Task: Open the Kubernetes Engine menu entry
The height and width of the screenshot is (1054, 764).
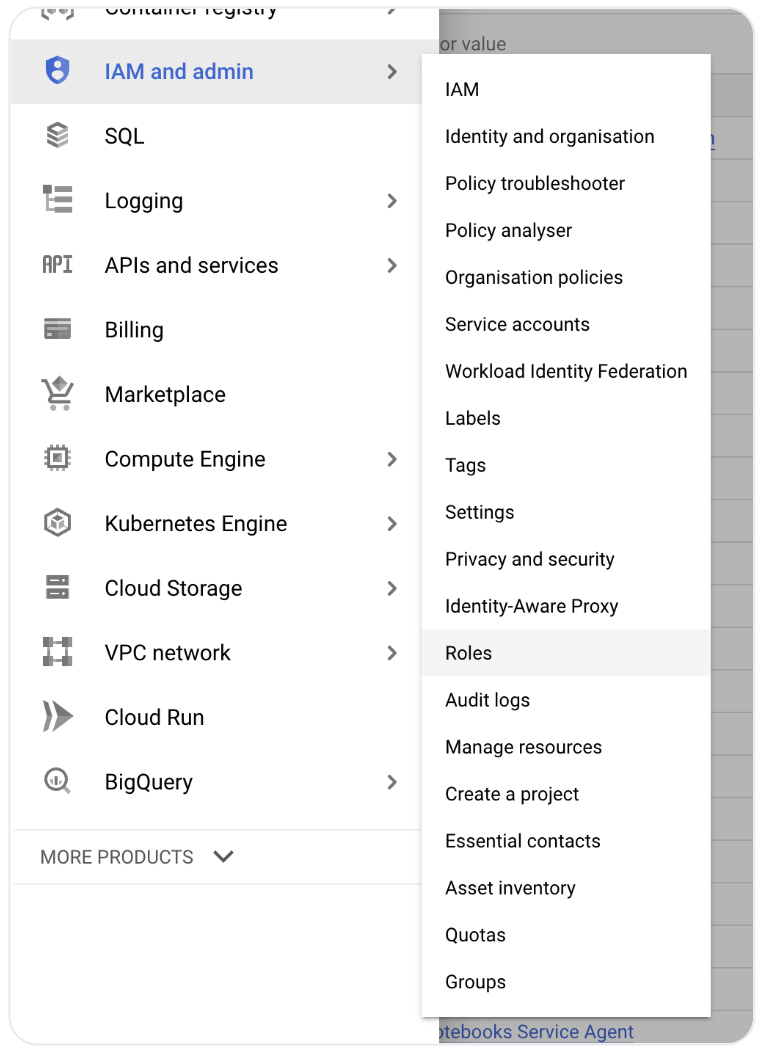Action: tap(216, 524)
